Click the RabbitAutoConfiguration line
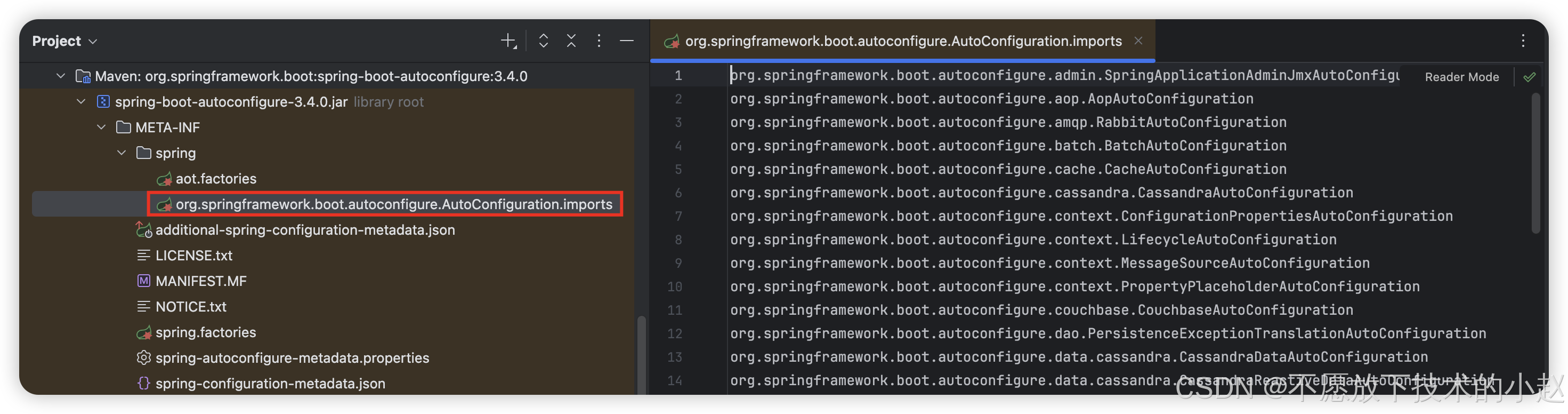 click(x=1008, y=123)
